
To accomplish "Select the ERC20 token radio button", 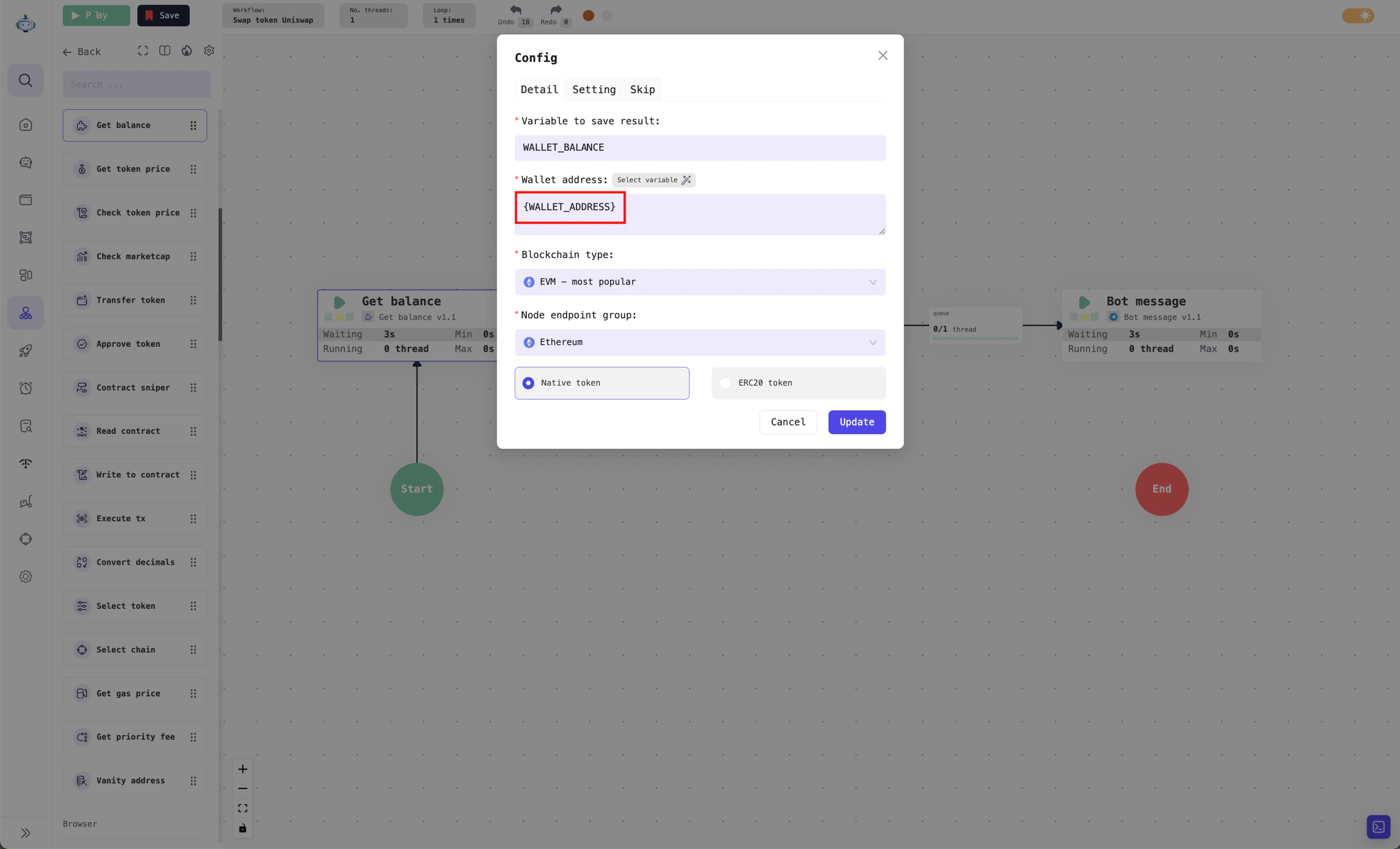I will click(x=724, y=383).
